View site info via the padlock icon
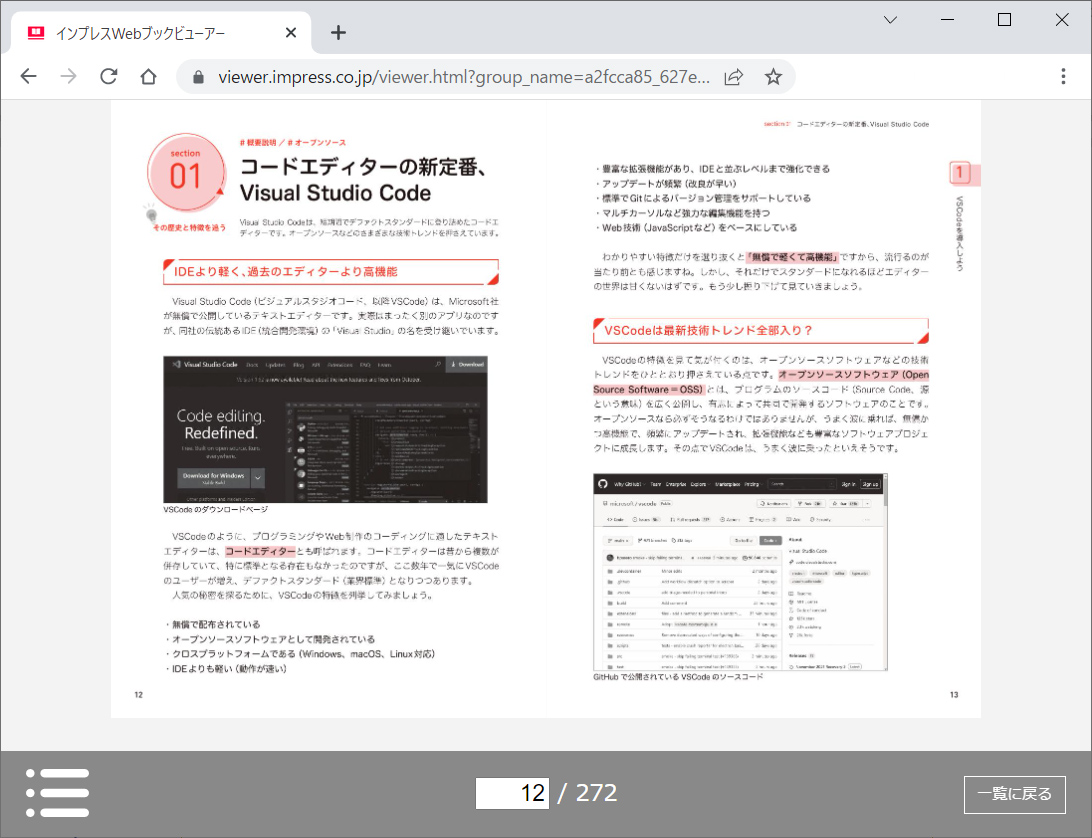Screen dimensions: 1092x838 198,76
